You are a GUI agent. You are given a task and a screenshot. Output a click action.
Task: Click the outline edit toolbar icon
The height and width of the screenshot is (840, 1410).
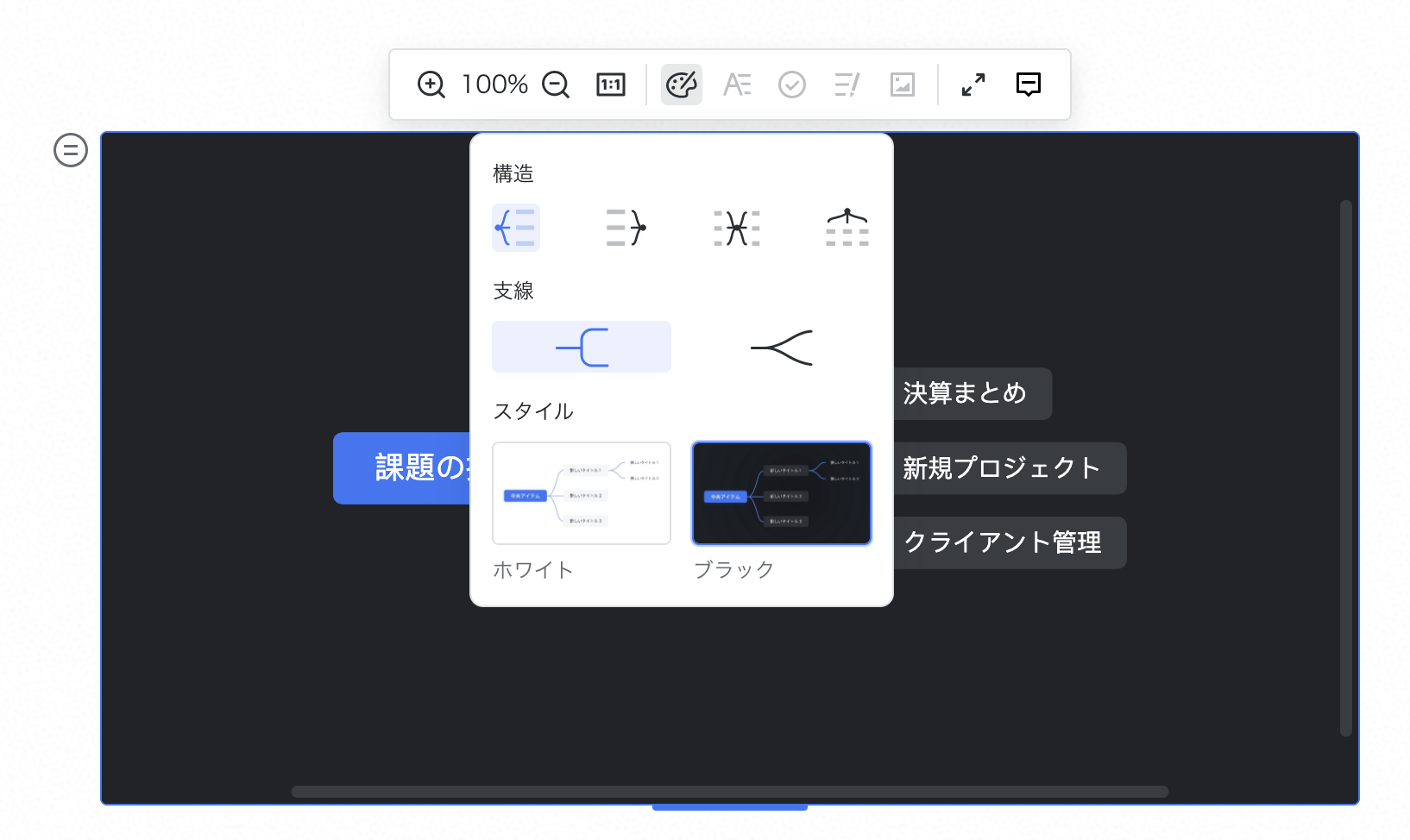pyautogui.click(x=846, y=84)
